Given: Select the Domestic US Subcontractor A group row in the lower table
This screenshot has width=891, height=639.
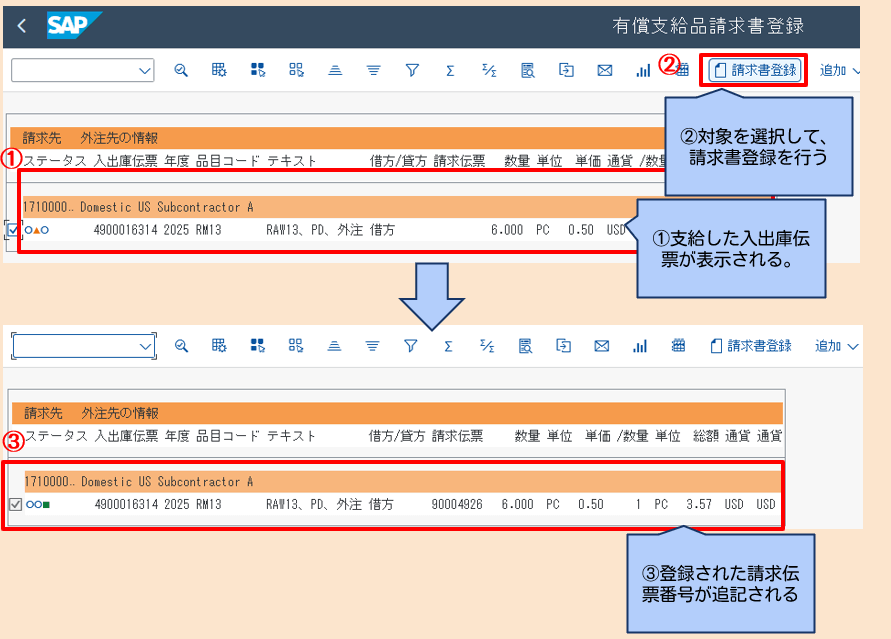Looking at the screenshot, I should point(403,482).
